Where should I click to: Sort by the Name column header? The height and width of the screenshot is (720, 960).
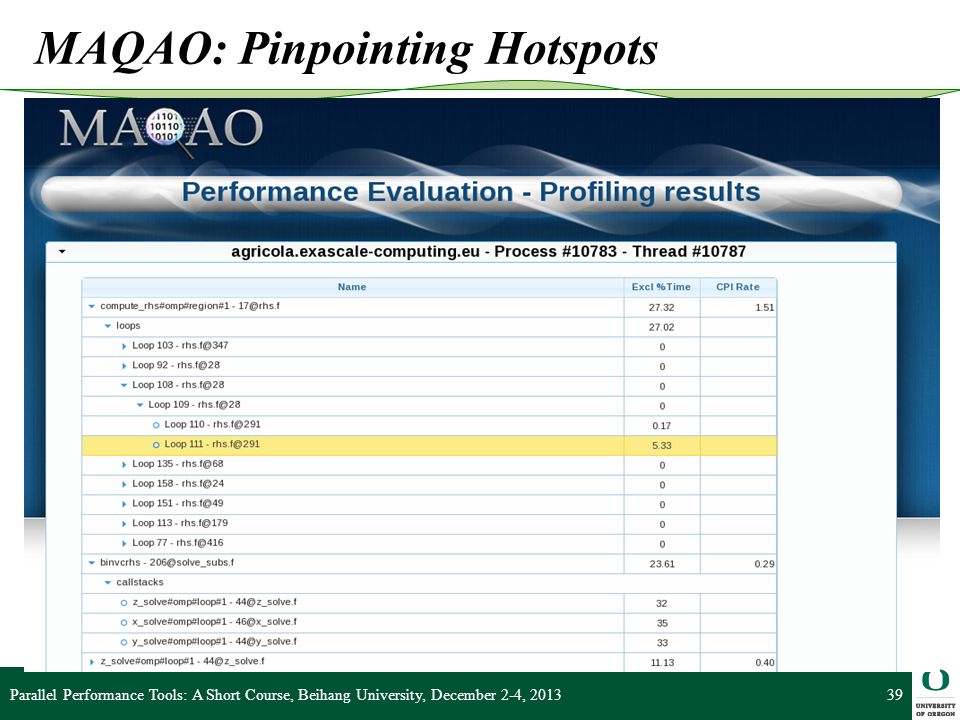352,287
